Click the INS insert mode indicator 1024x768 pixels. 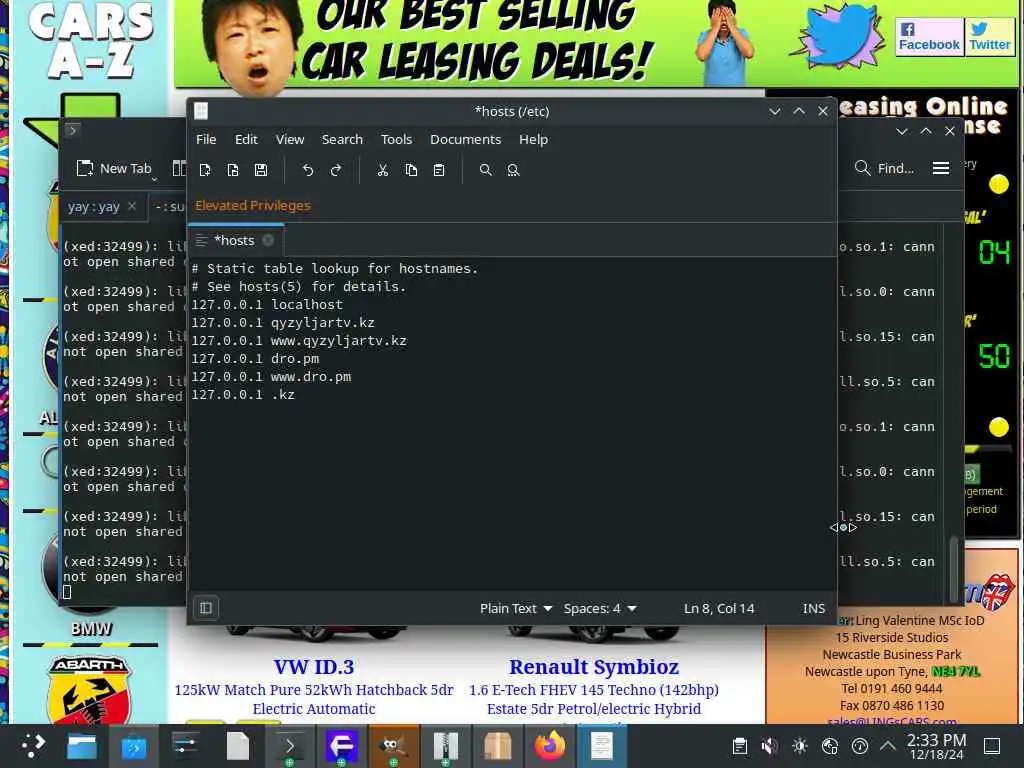point(814,608)
